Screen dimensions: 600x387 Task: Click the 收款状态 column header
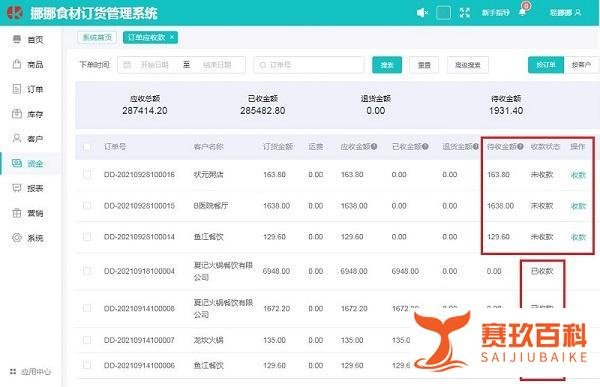pyautogui.click(x=545, y=146)
